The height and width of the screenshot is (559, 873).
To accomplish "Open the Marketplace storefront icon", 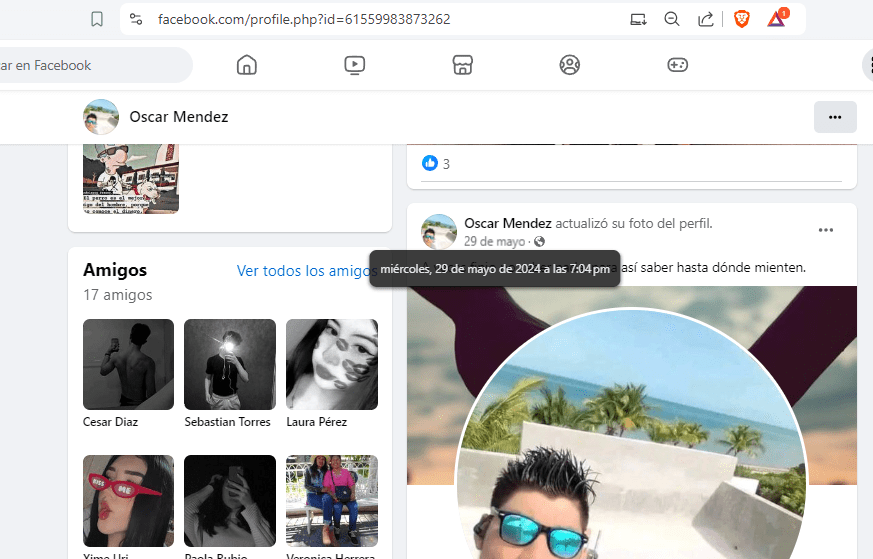I will click(461, 65).
